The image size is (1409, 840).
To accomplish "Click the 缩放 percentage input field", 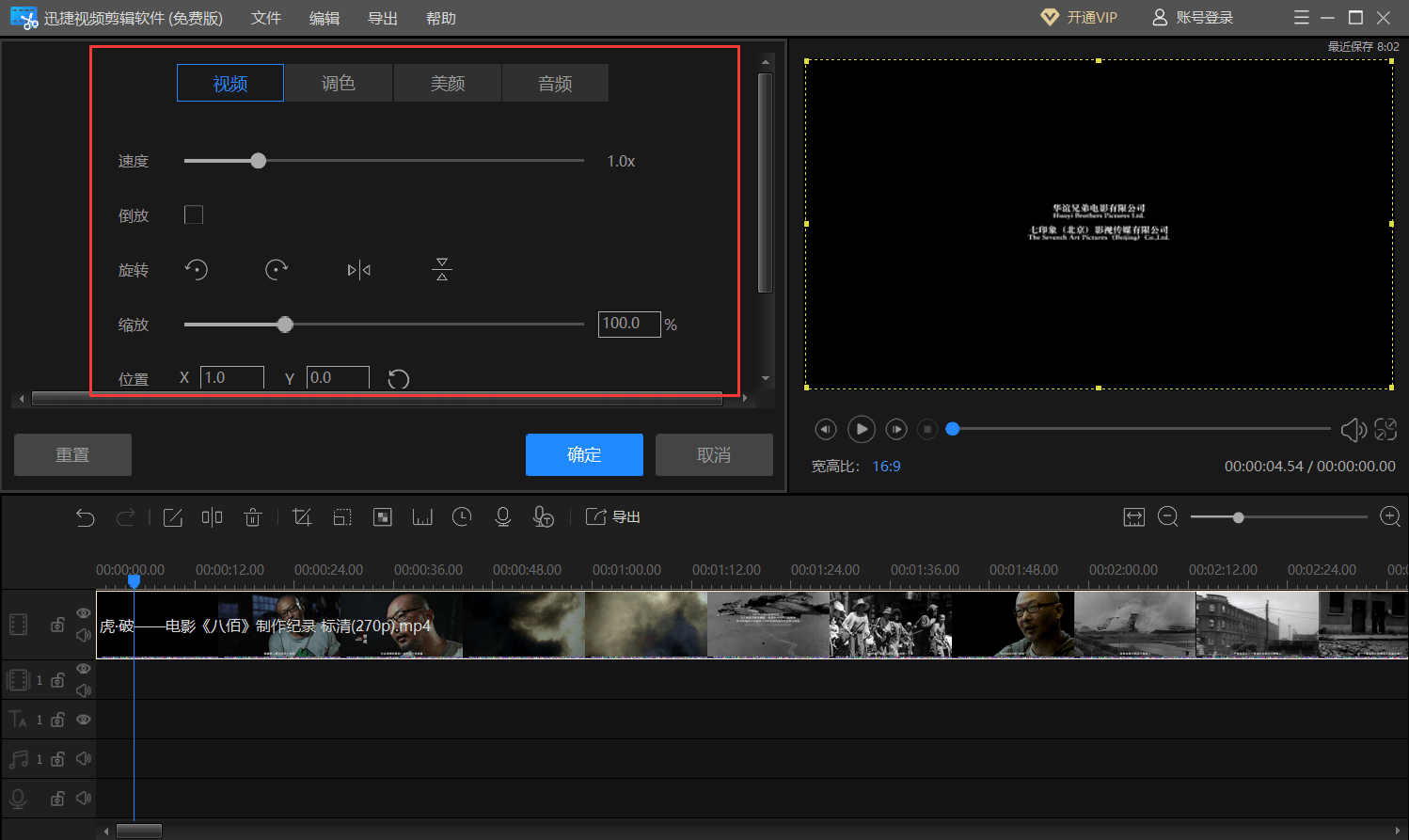I will 628,325.
